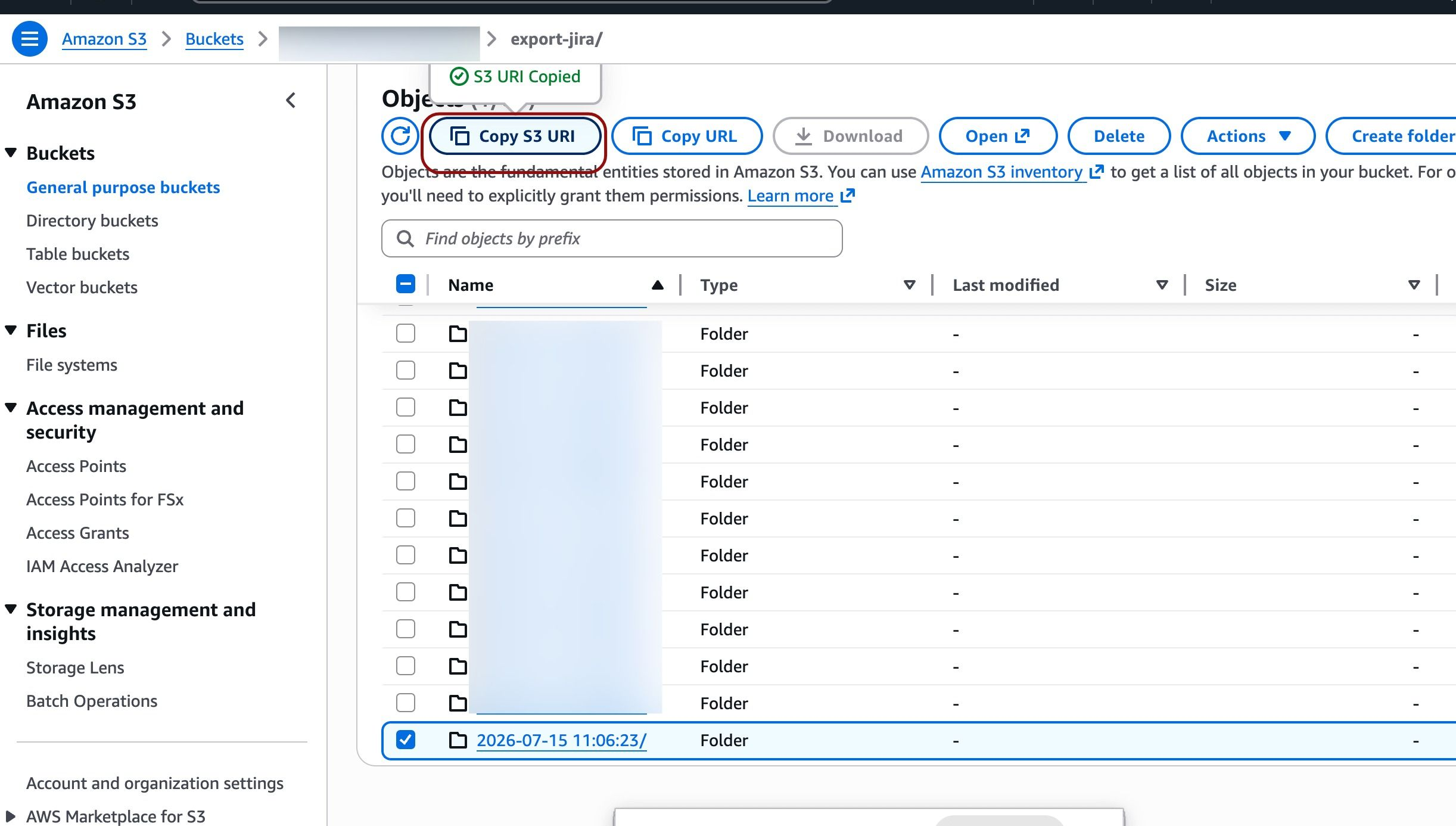Toggle the select-all objects checkbox

click(406, 284)
